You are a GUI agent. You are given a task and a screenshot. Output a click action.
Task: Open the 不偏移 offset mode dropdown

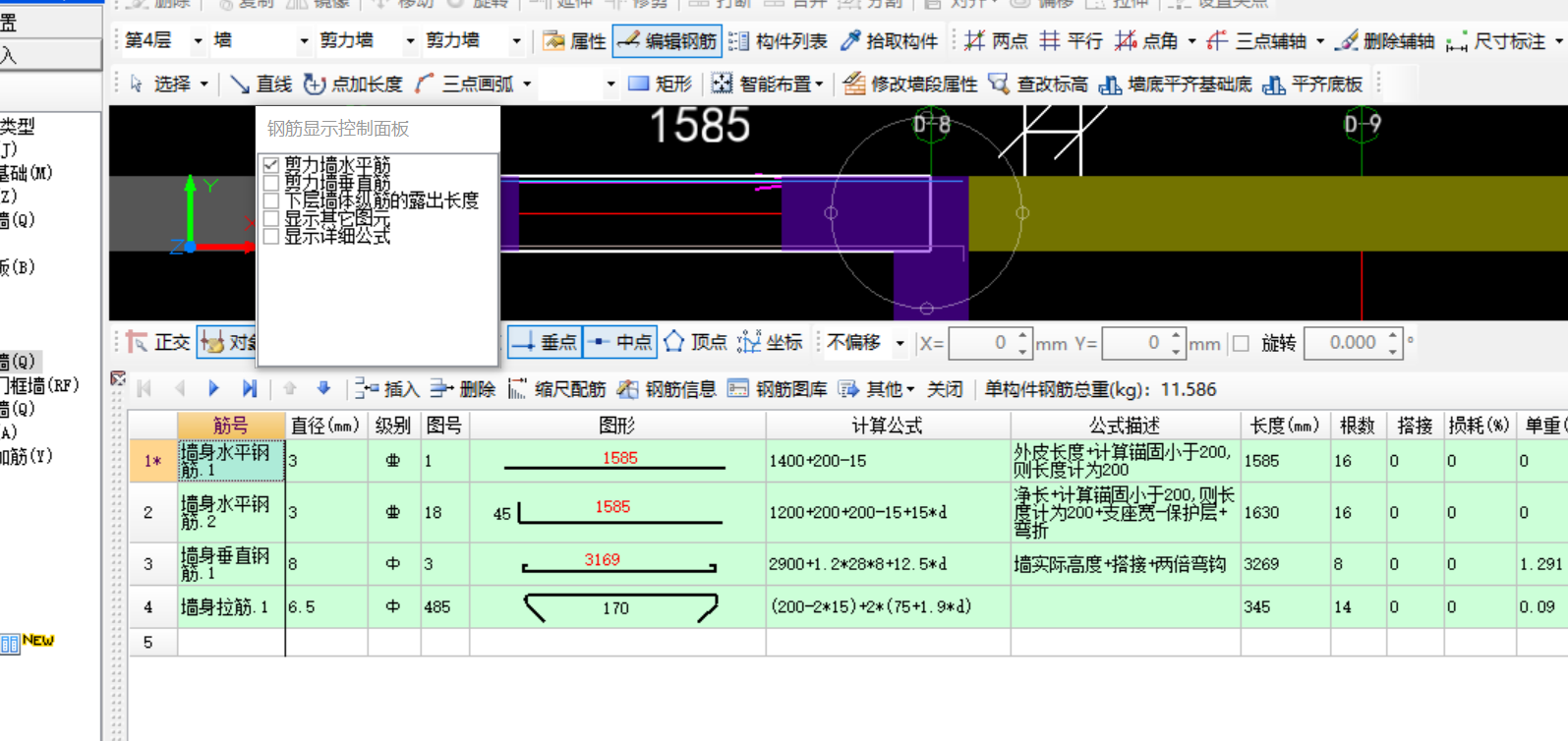pyautogui.click(x=900, y=343)
